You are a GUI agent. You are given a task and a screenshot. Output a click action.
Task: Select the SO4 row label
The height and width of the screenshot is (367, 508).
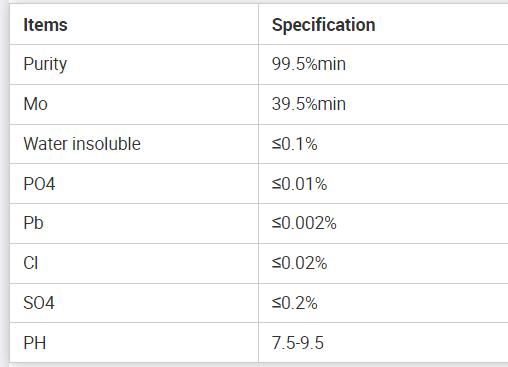point(39,303)
